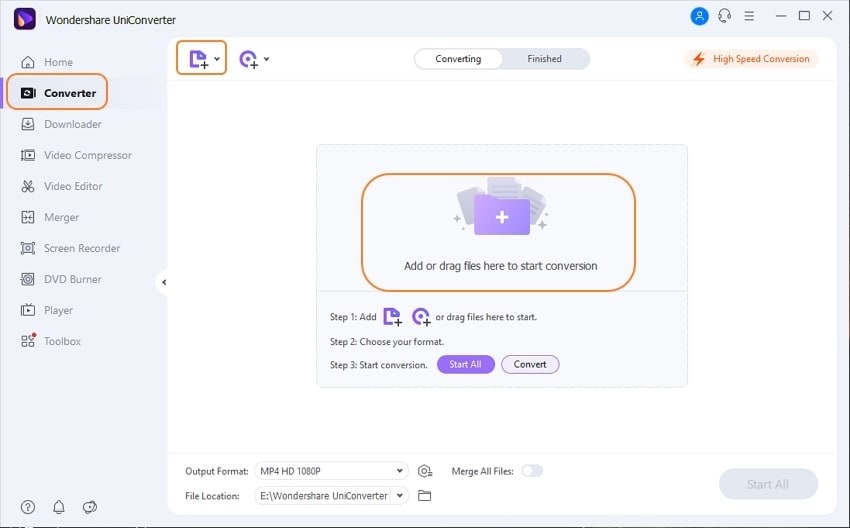Click the purple Start All button in Step 3
Image resolution: width=850 pixels, height=528 pixels.
pos(466,364)
